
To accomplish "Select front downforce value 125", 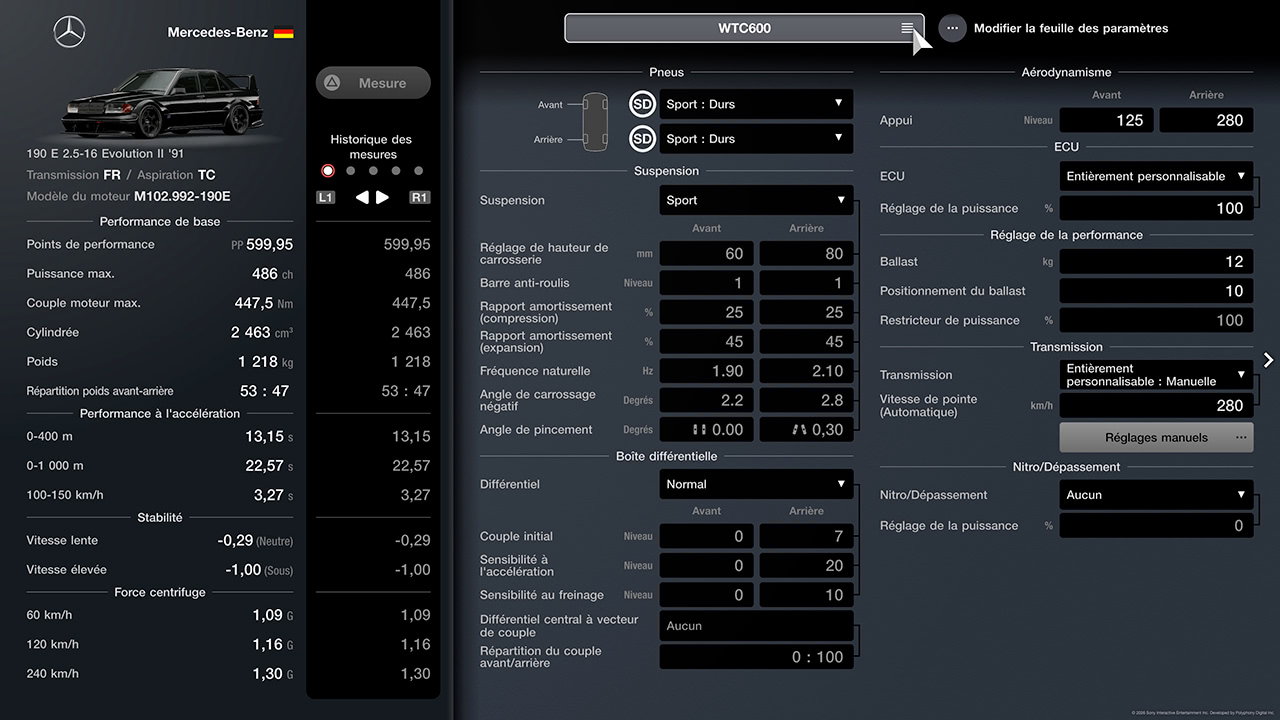I will pos(1107,120).
